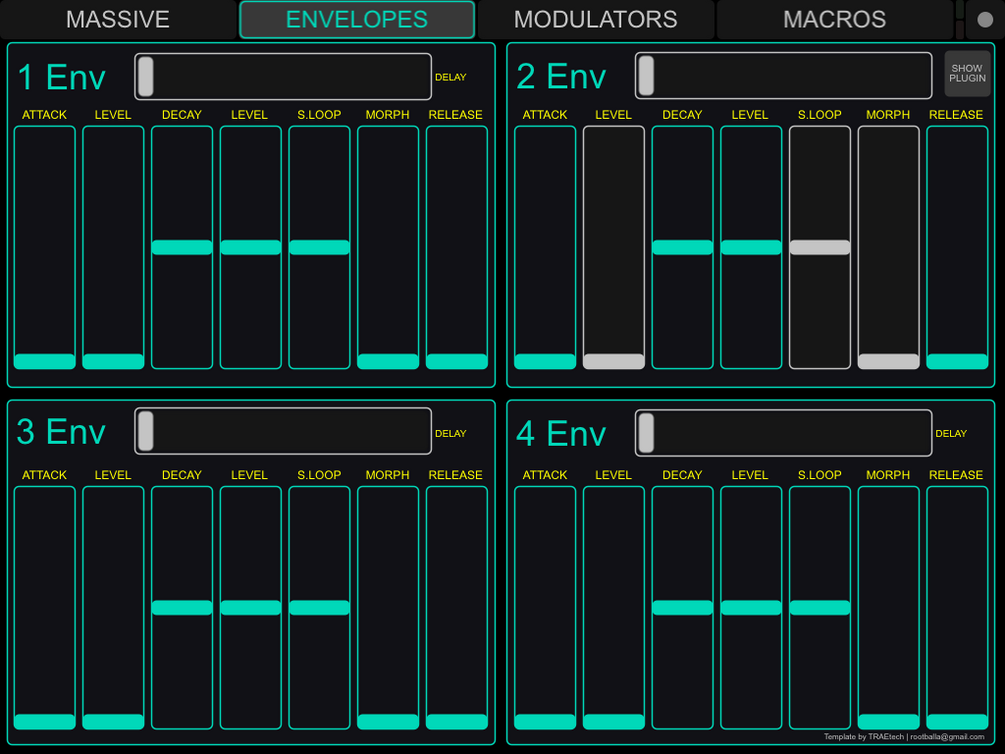Click the 2 Env DECAY fader

click(683, 247)
